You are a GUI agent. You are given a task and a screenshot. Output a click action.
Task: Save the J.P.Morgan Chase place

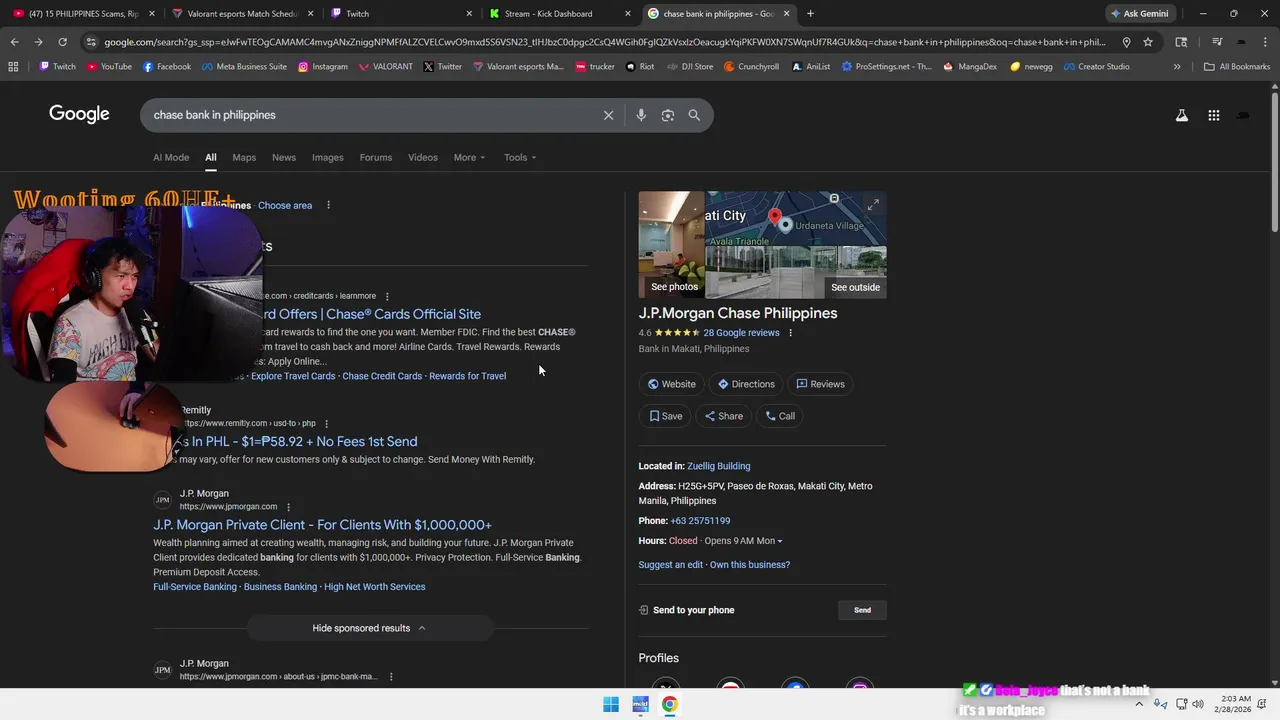[666, 416]
